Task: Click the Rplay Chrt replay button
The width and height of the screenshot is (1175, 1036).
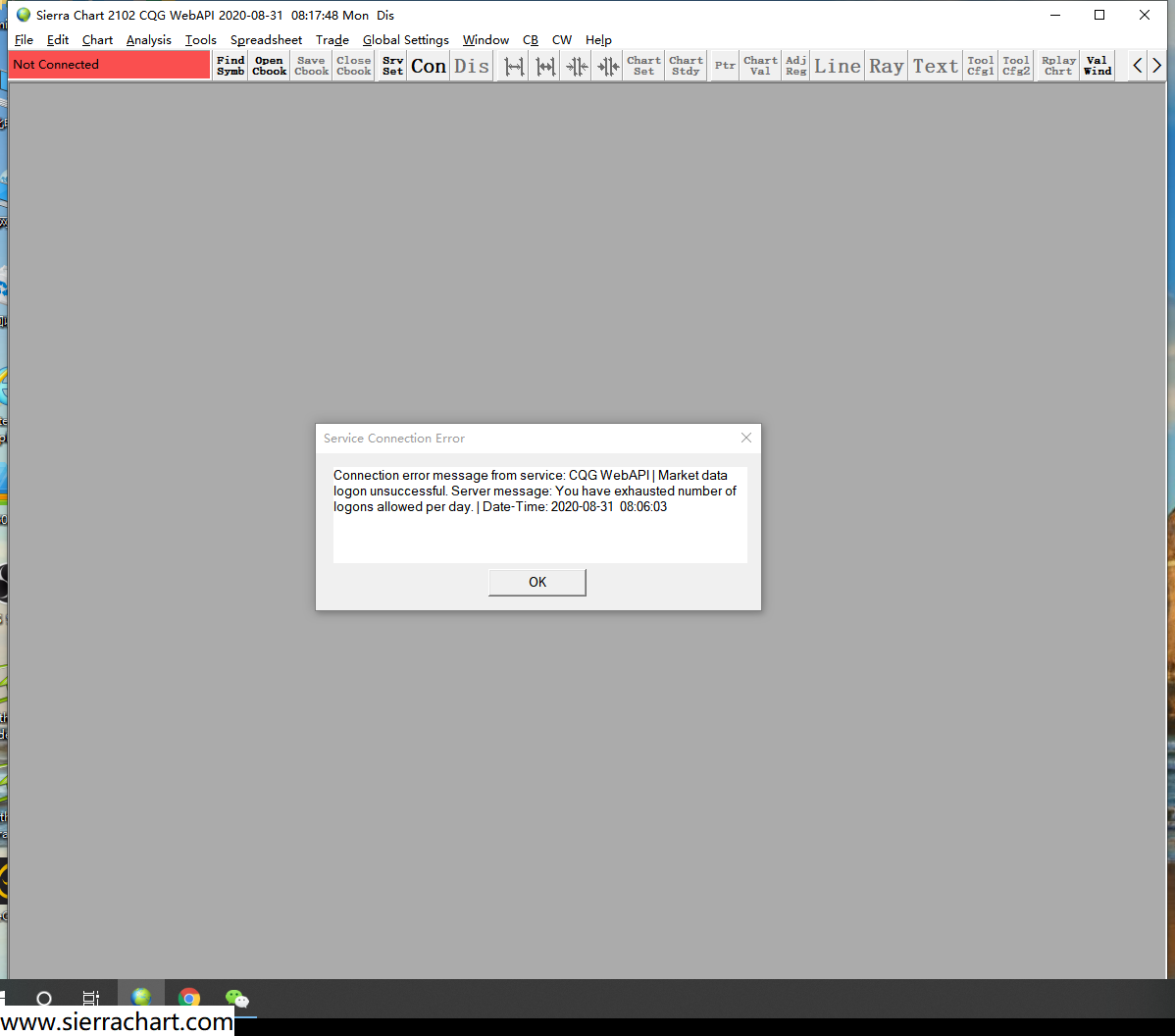Action: [x=1058, y=66]
